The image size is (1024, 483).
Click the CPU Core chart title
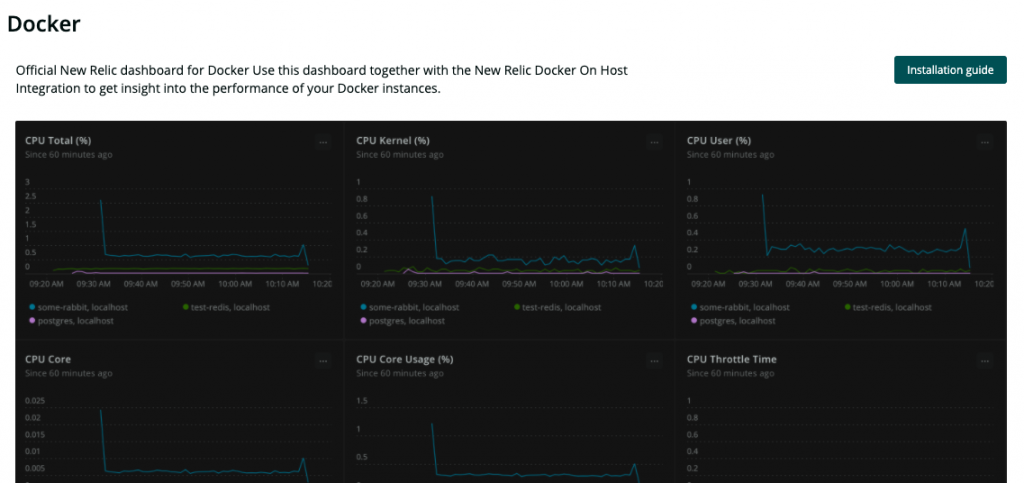click(48, 359)
